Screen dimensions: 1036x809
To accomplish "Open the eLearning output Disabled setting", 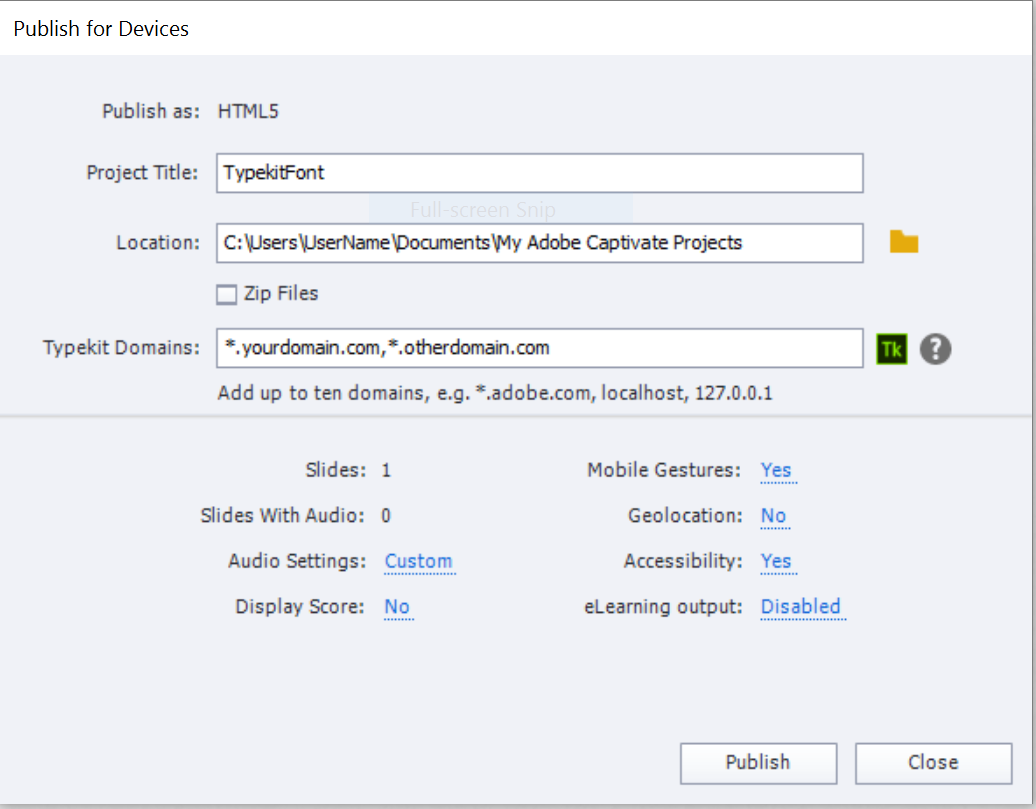I will pos(800,607).
